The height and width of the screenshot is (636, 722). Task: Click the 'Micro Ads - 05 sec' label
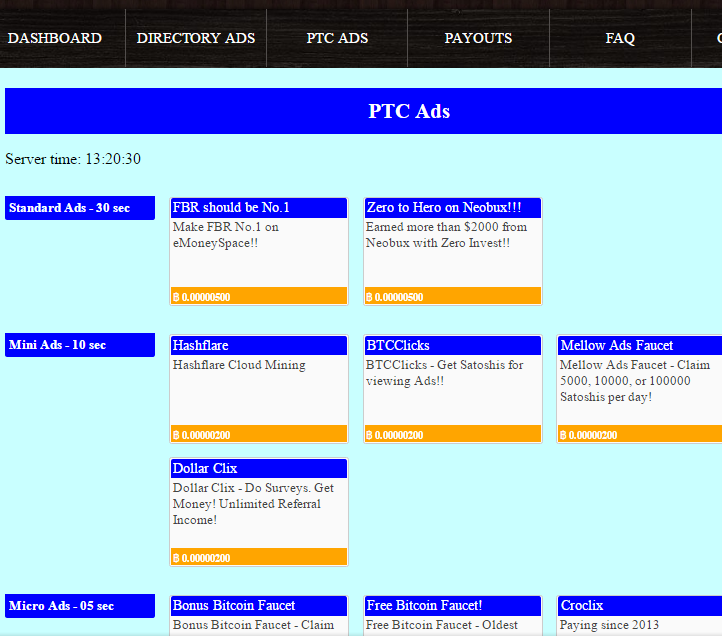[80, 606]
